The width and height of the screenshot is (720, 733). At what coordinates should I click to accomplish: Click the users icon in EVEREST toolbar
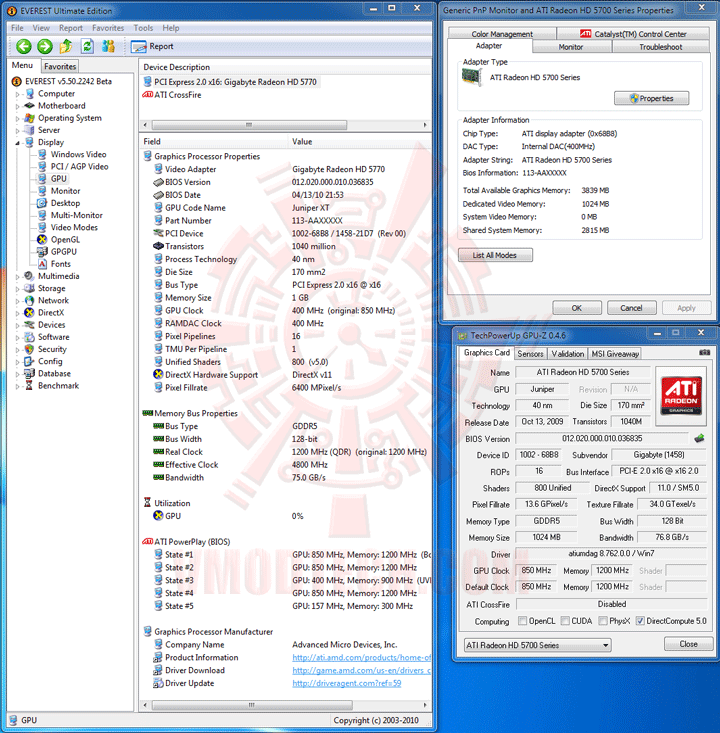108,46
